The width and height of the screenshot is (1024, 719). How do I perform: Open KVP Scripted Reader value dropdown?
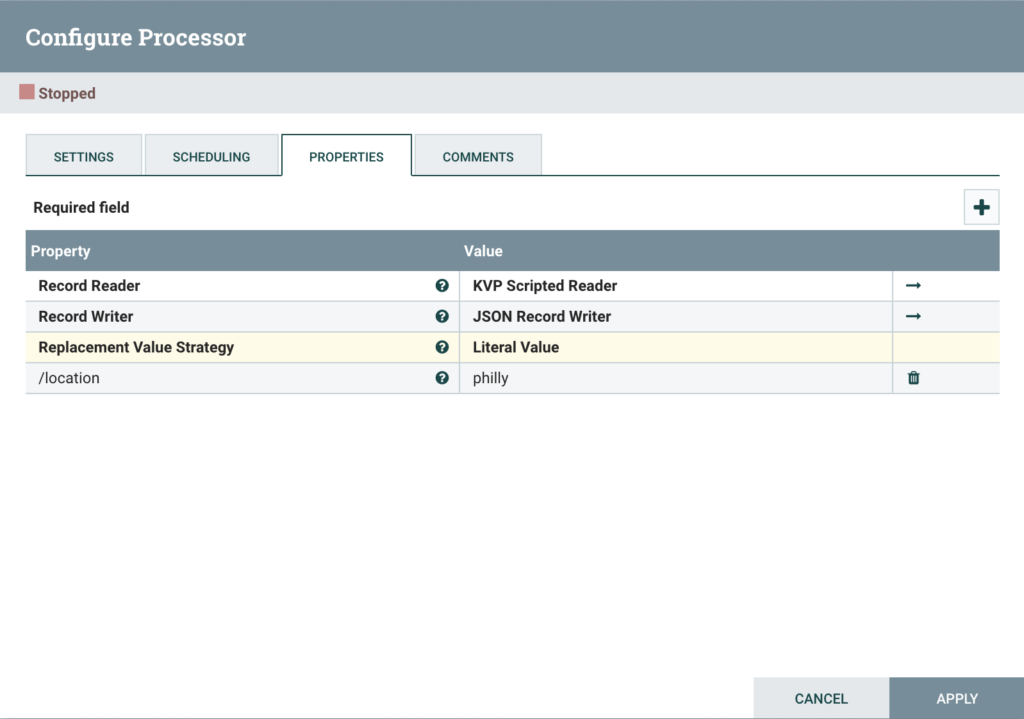click(675, 286)
